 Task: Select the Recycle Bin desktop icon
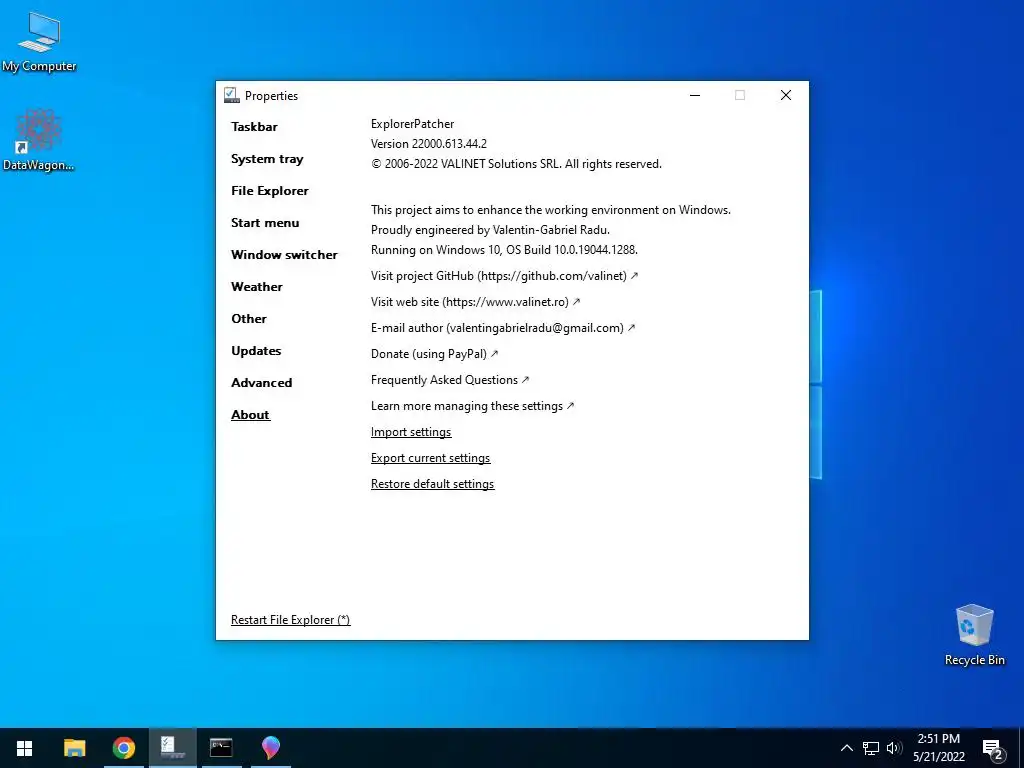(x=974, y=635)
